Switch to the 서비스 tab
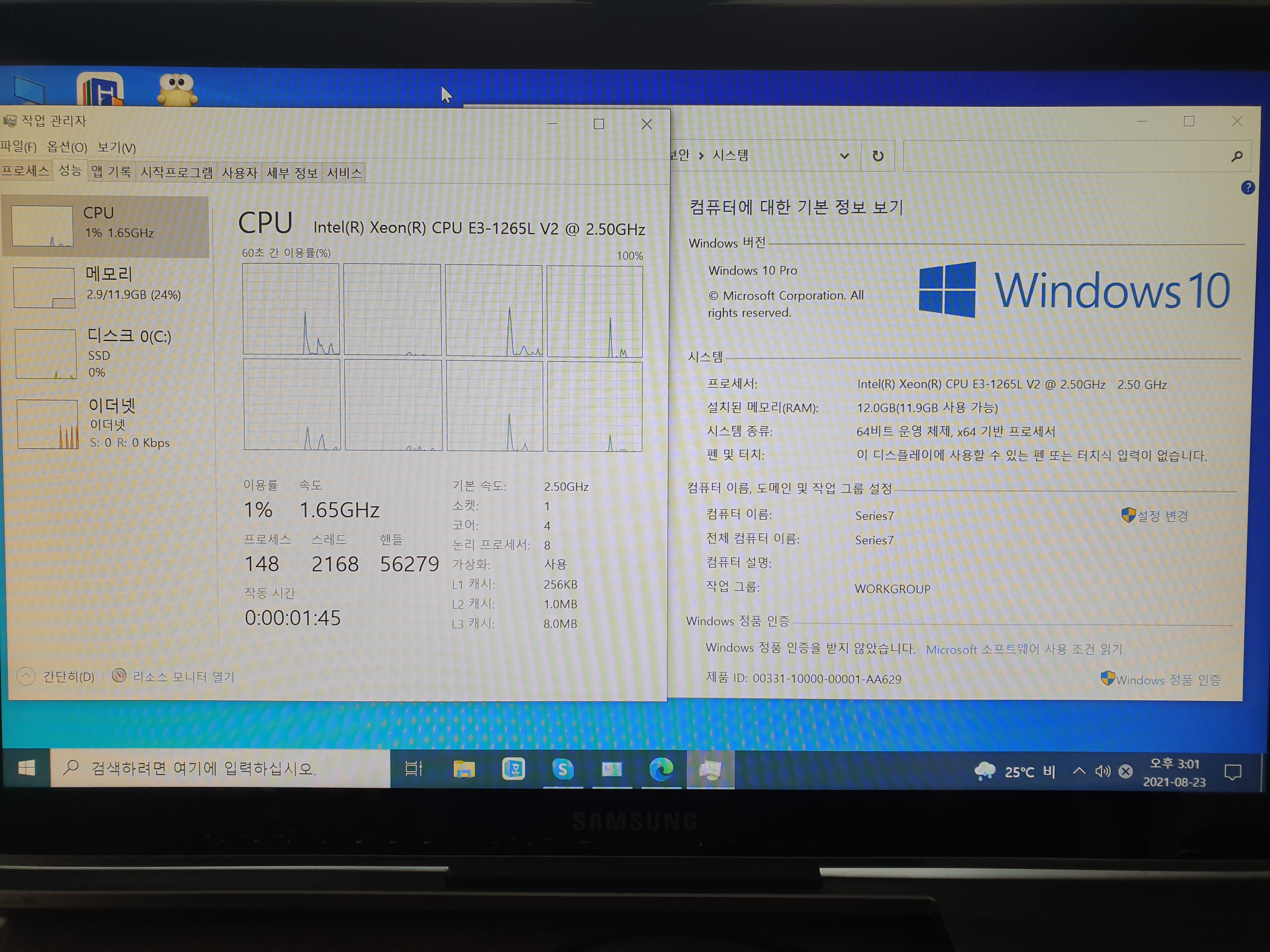Image resolution: width=1270 pixels, height=952 pixels. click(x=344, y=173)
